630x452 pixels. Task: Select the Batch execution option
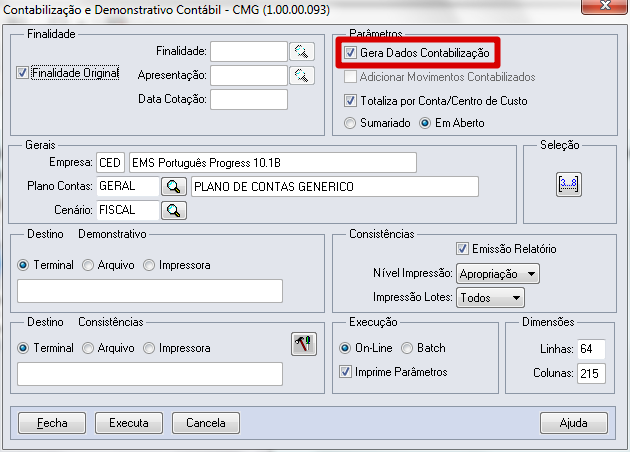[407, 348]
